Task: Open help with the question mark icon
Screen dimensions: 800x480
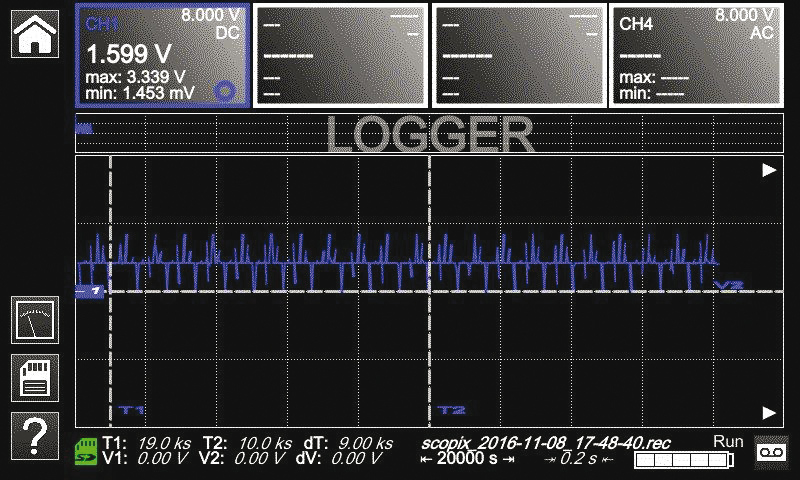Action: coord(34,435)
